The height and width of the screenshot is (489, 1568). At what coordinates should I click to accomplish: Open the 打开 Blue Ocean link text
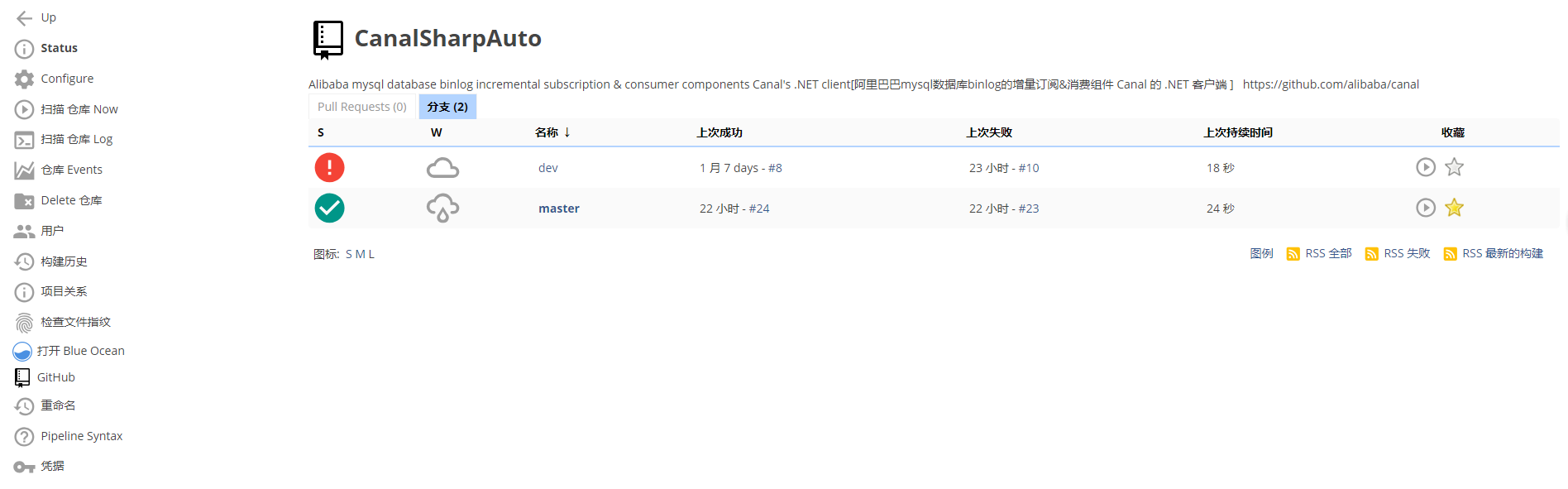(81, 351)
